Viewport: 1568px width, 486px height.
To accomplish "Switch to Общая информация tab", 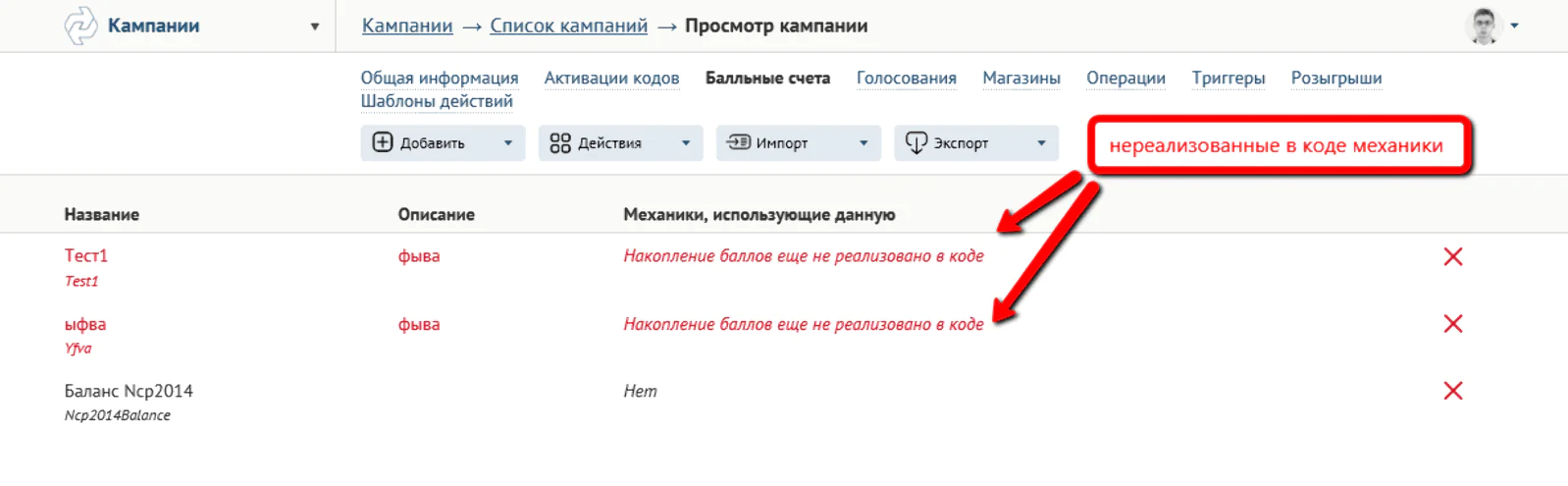I will pyautogui.click(x=440, y=78).
